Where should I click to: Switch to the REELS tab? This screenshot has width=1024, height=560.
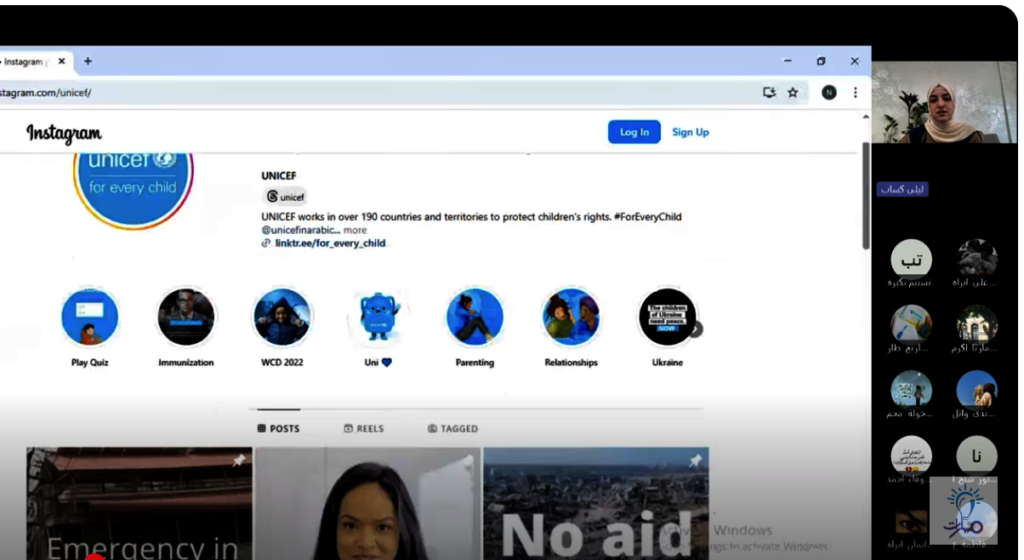[364, 429]
